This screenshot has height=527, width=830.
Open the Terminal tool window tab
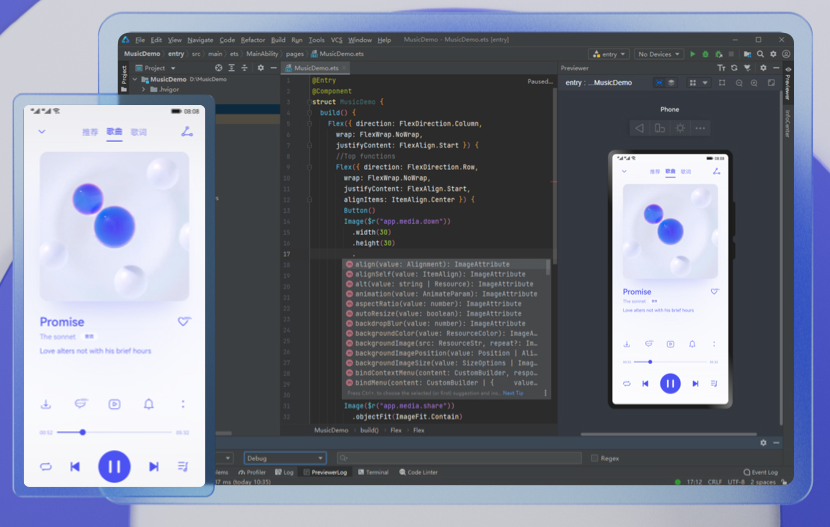373,472
